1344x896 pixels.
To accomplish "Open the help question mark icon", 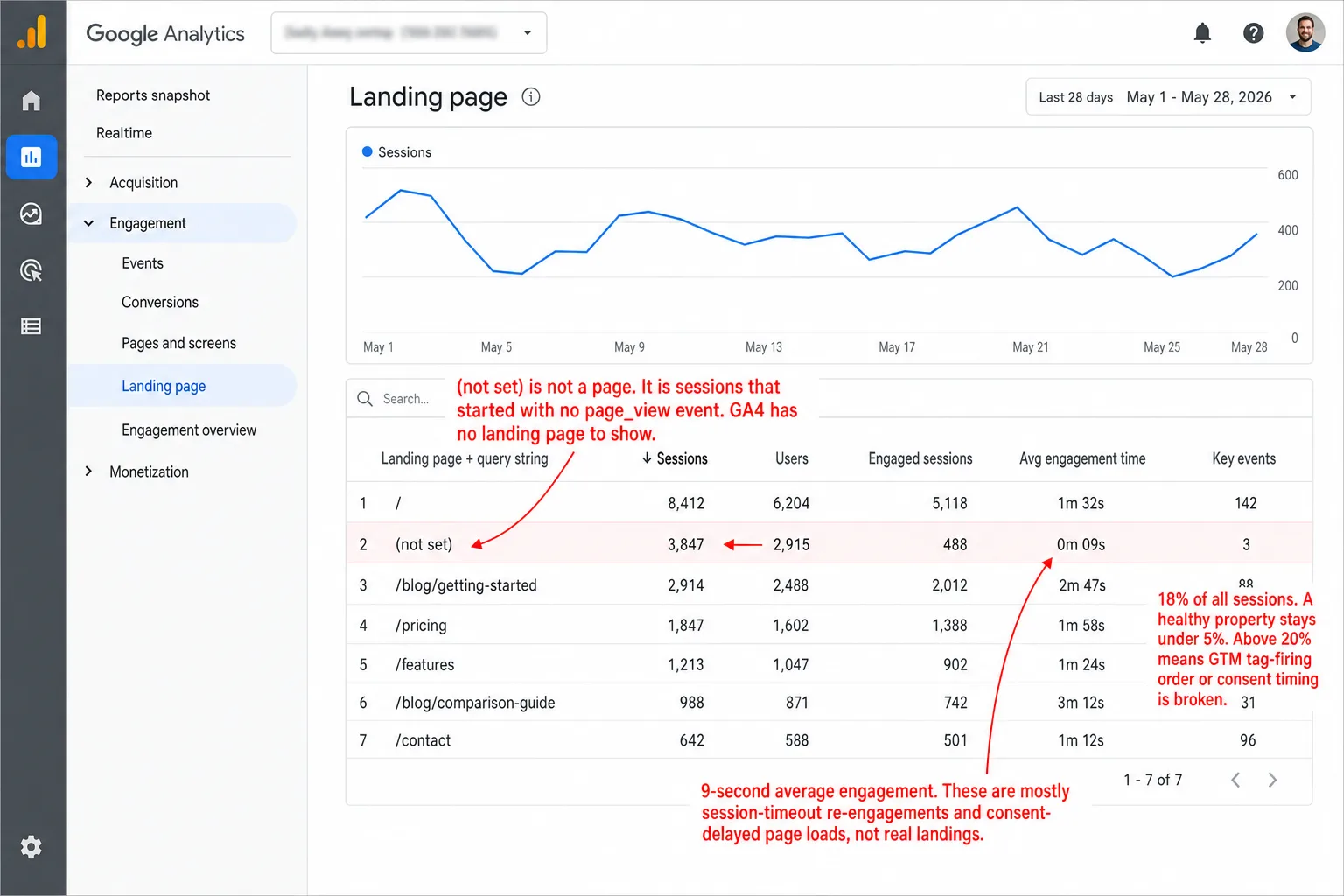I will pos(1253,33).
